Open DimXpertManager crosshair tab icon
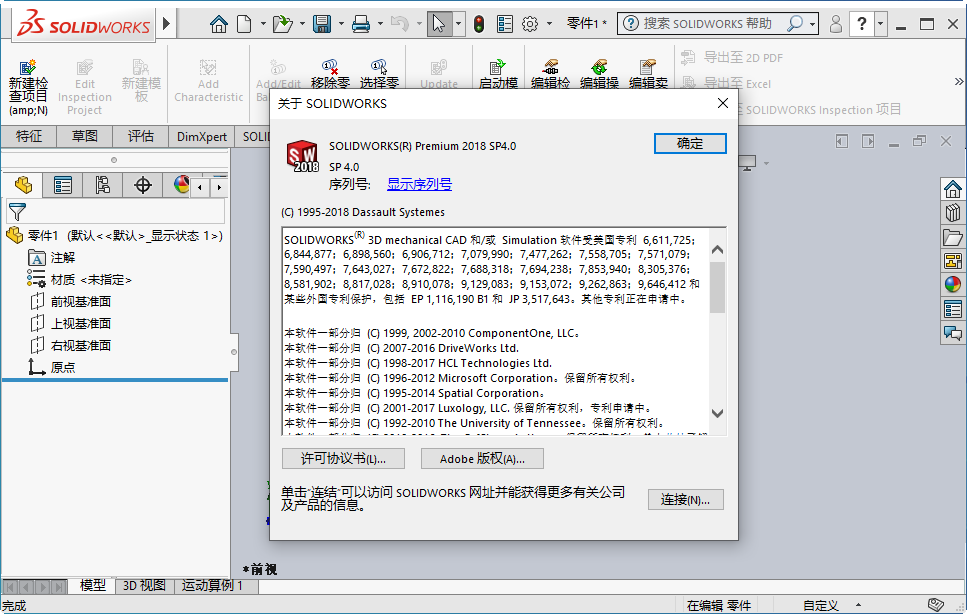The width and height of the screenshot is (967, 614). pos(142,185)
